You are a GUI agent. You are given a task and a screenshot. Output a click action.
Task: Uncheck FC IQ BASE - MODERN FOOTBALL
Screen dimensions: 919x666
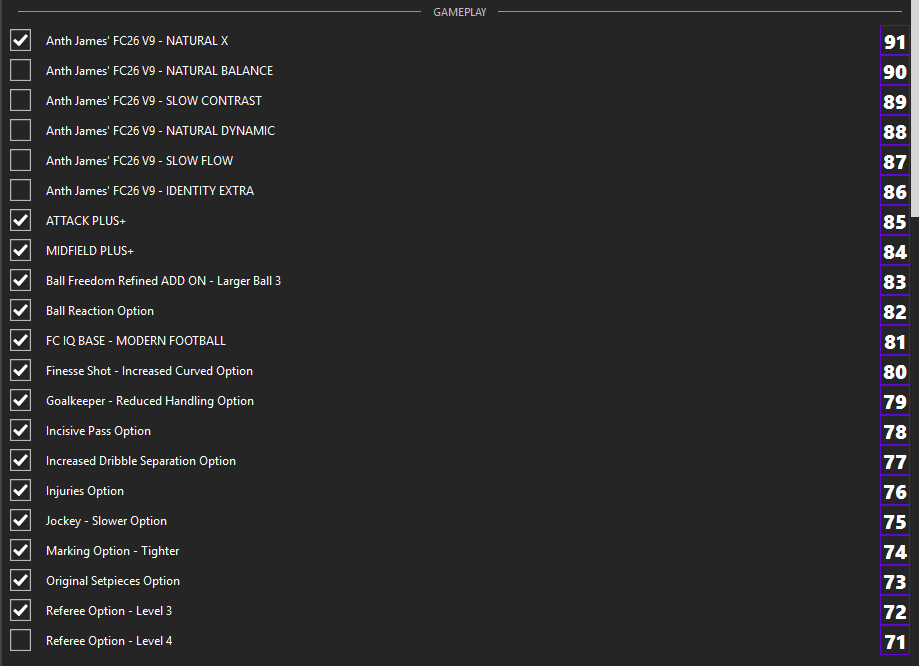21,340
